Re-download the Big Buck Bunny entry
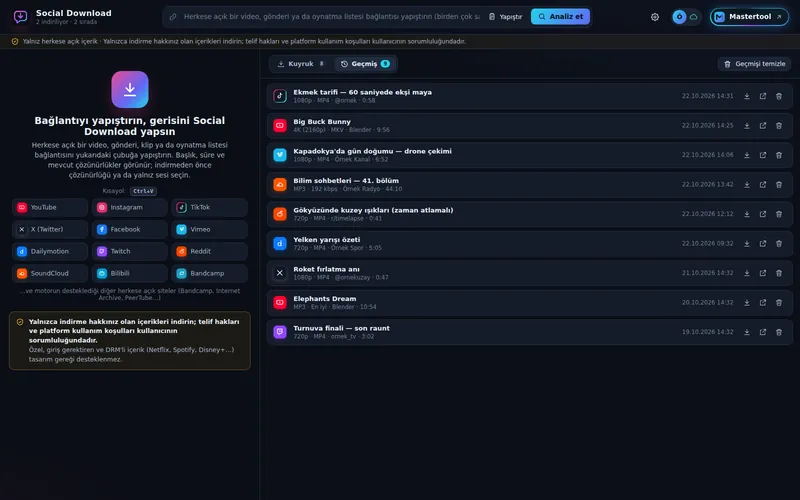 746,126
